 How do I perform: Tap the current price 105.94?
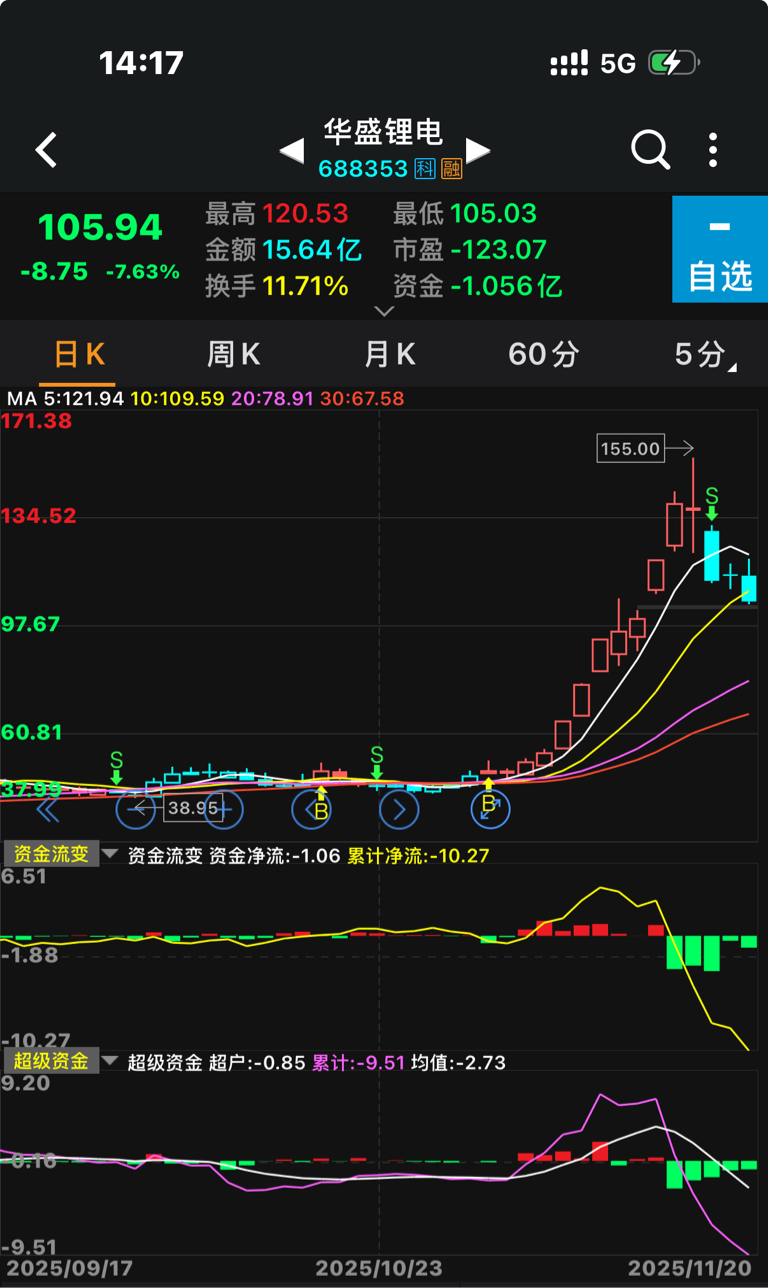(100, 228)
